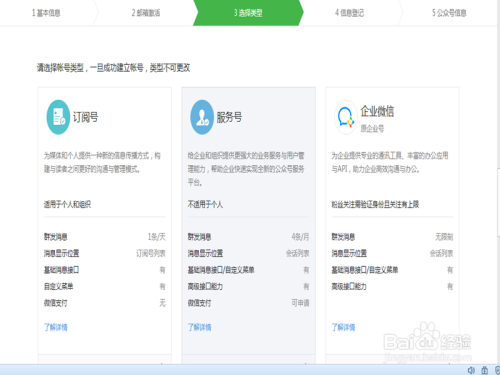Open 了解详情 link under 订阅号

(56, 327)
